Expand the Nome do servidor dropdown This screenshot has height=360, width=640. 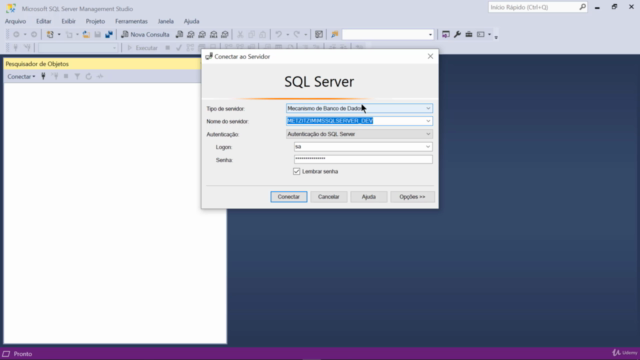[428, 121]
